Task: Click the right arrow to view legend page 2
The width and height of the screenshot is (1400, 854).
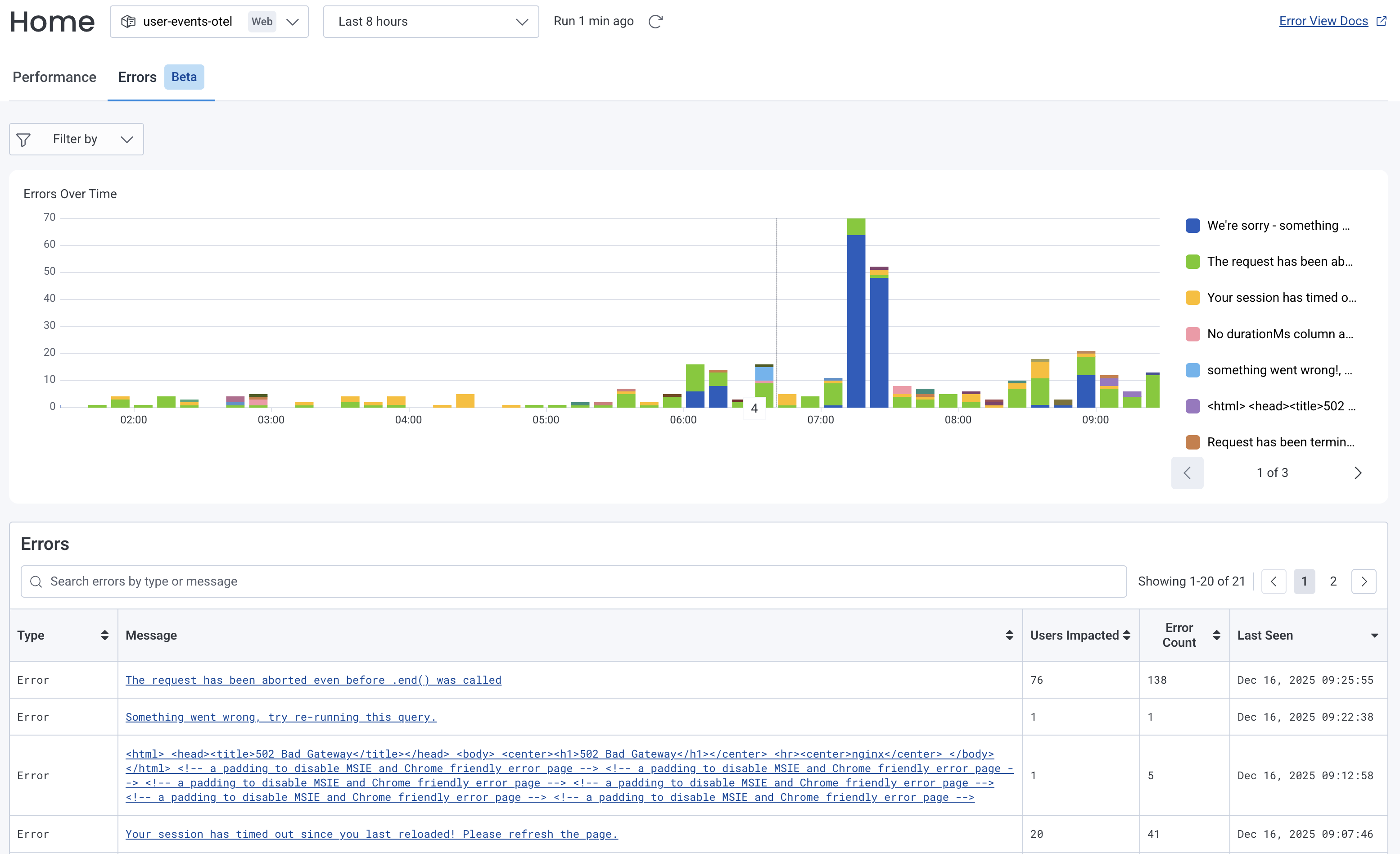Action: click(1358, 472)
